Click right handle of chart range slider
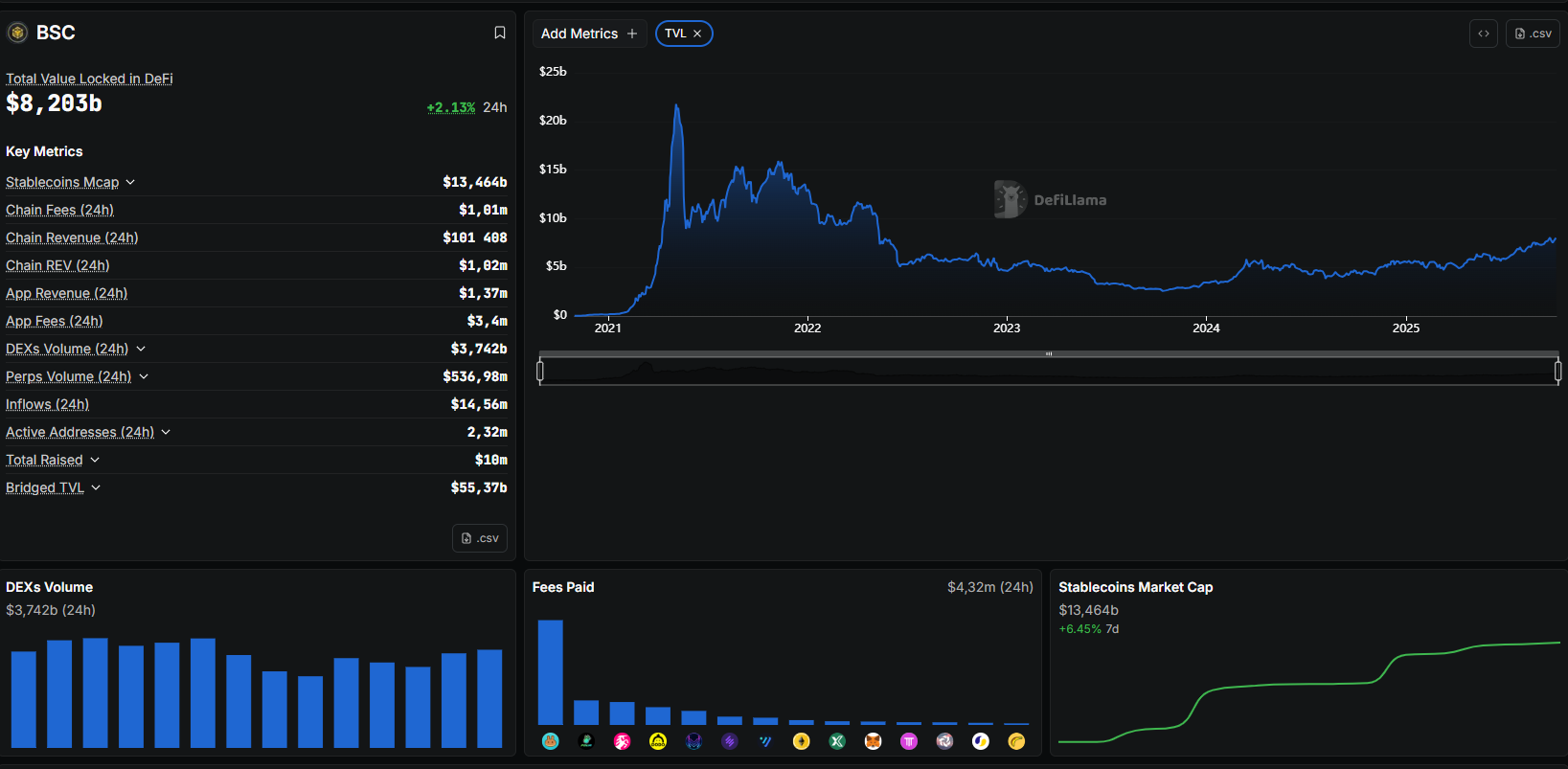 (x=1557, y=371)
